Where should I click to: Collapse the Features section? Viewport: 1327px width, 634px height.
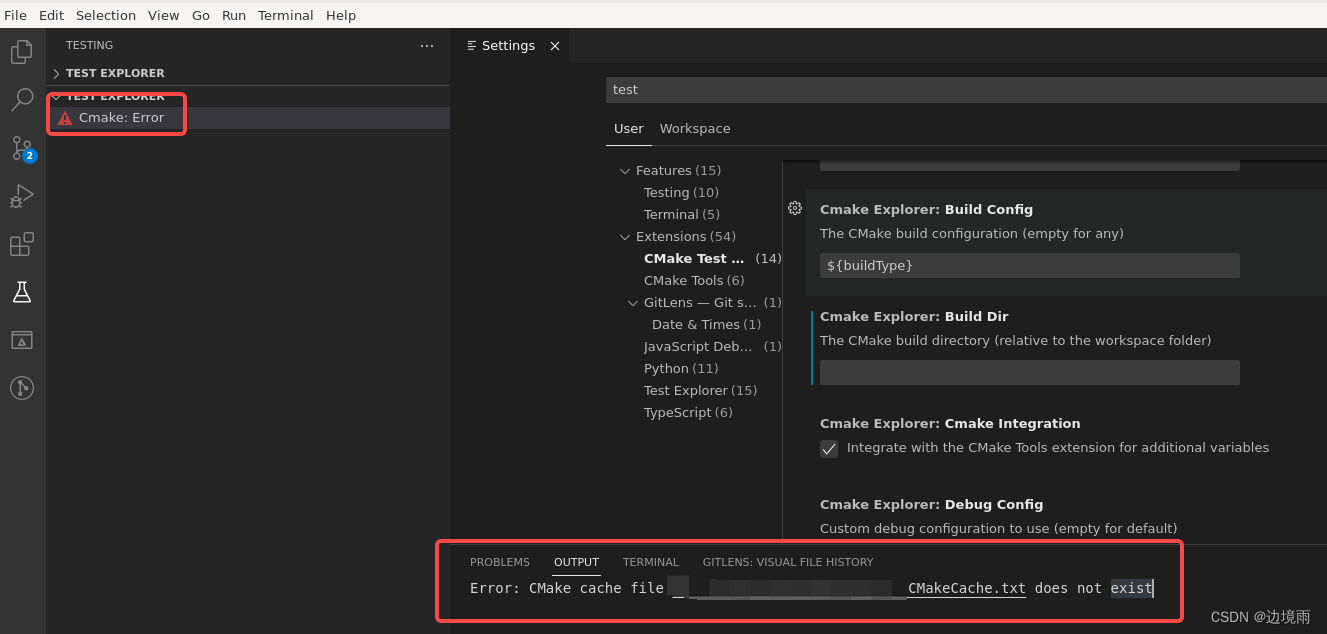624,170
